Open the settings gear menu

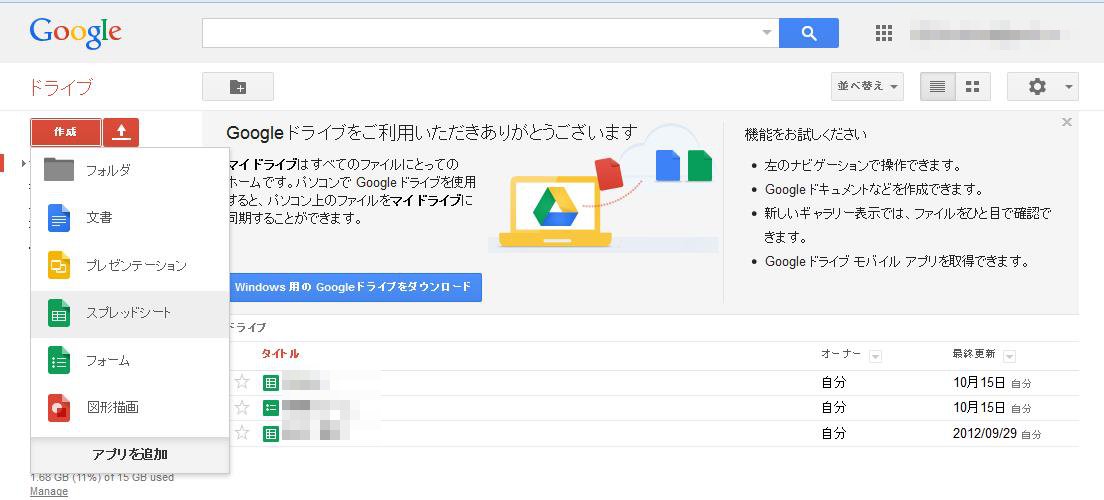[1042, 87]
